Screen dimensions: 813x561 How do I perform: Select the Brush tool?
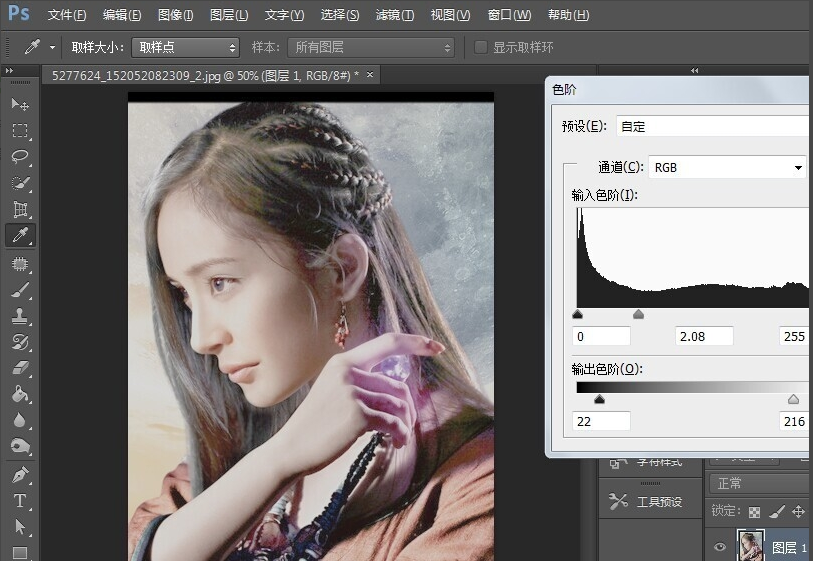[x=20, y=290]
